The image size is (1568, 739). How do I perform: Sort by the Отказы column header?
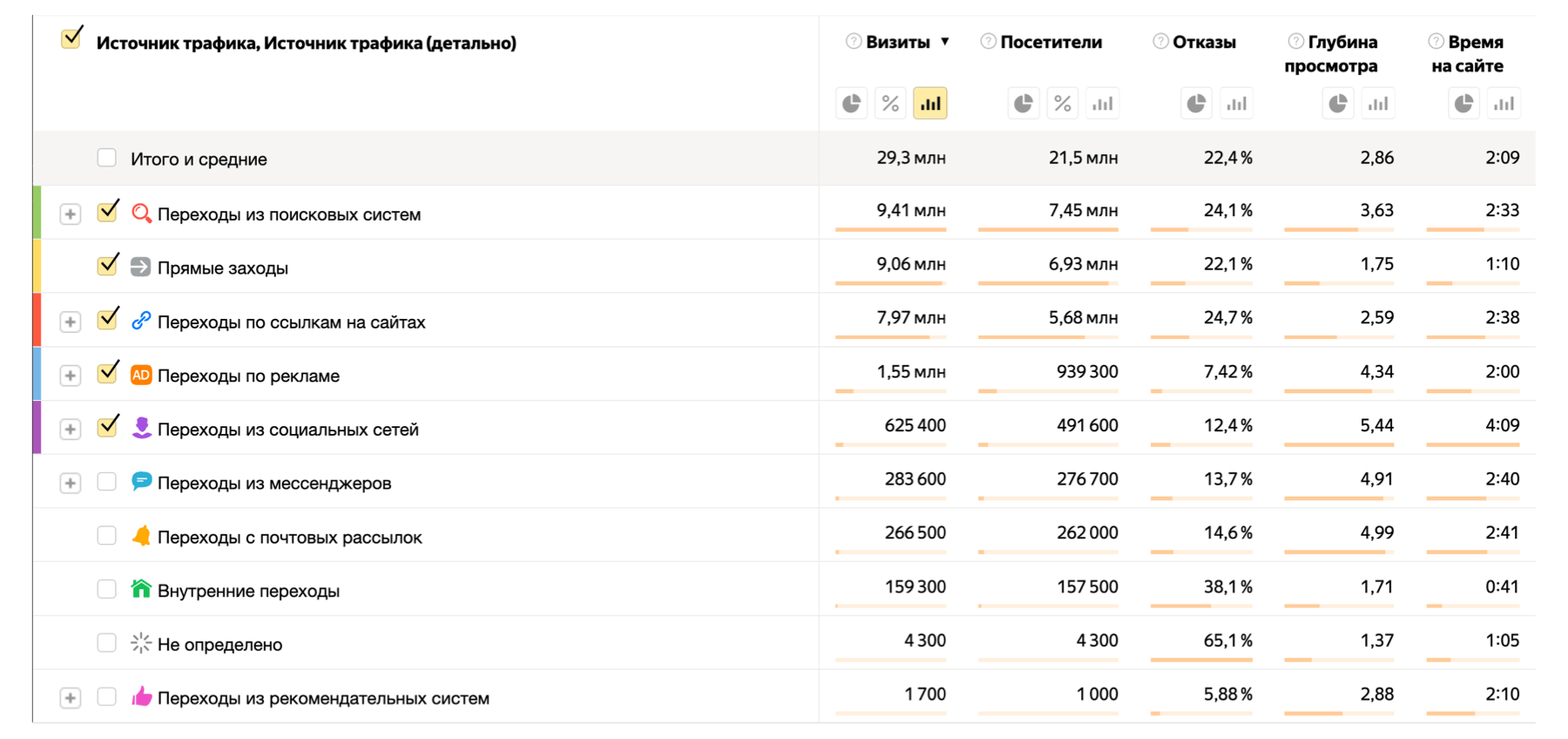1204,42
